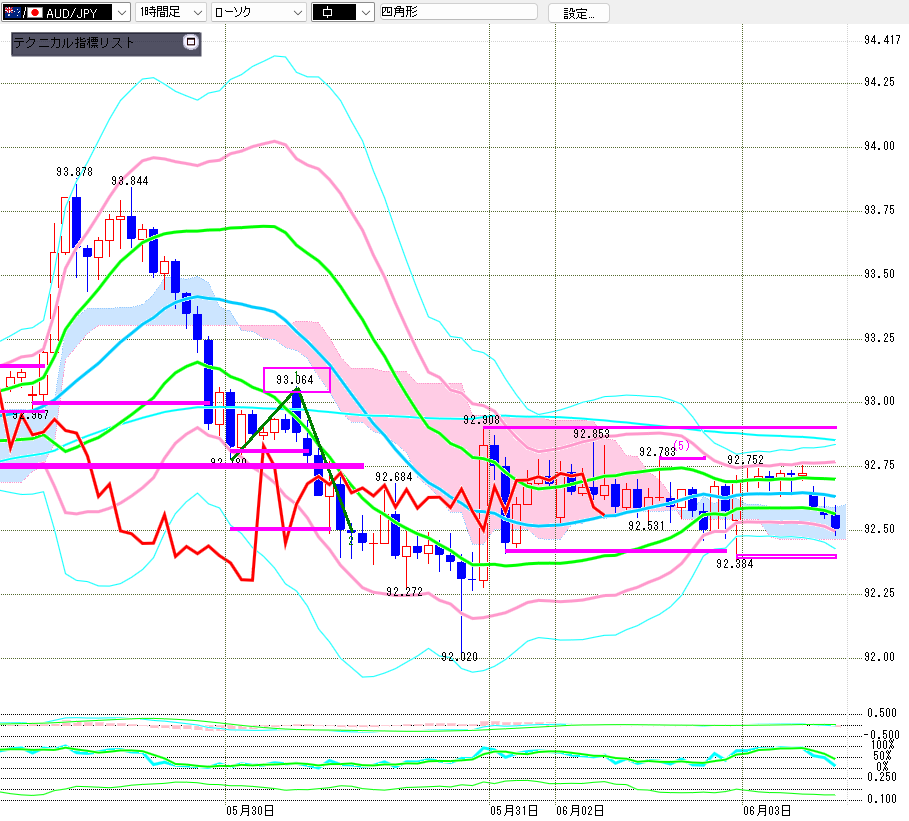Click the 92.908 price label
This screenshot has width=909, height=821.
click(x=481, y=420)
